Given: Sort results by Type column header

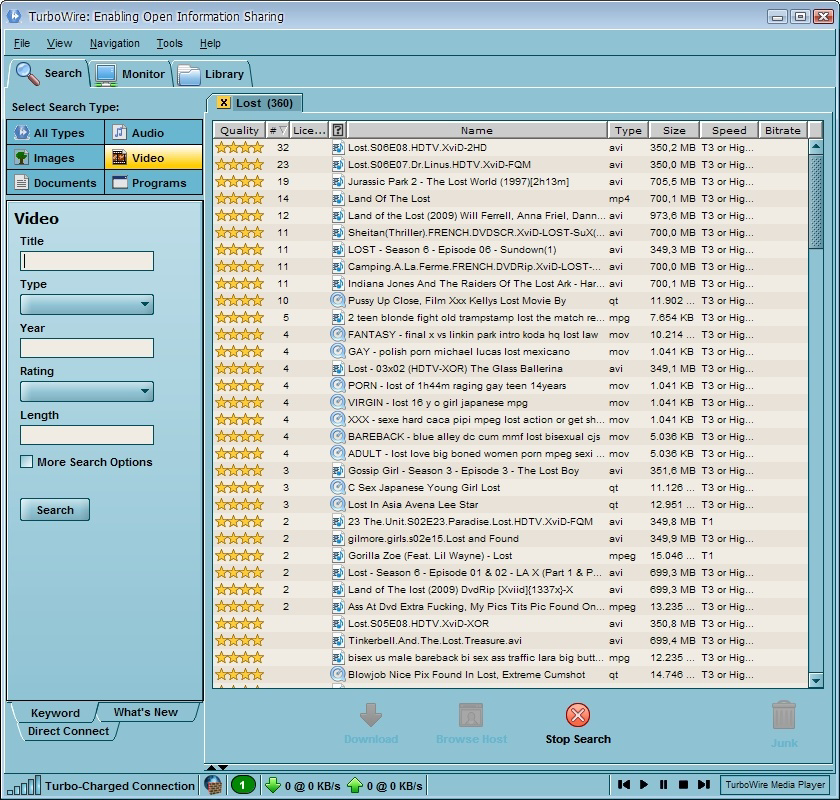Looking at the screenshot, I should point(628,130).
